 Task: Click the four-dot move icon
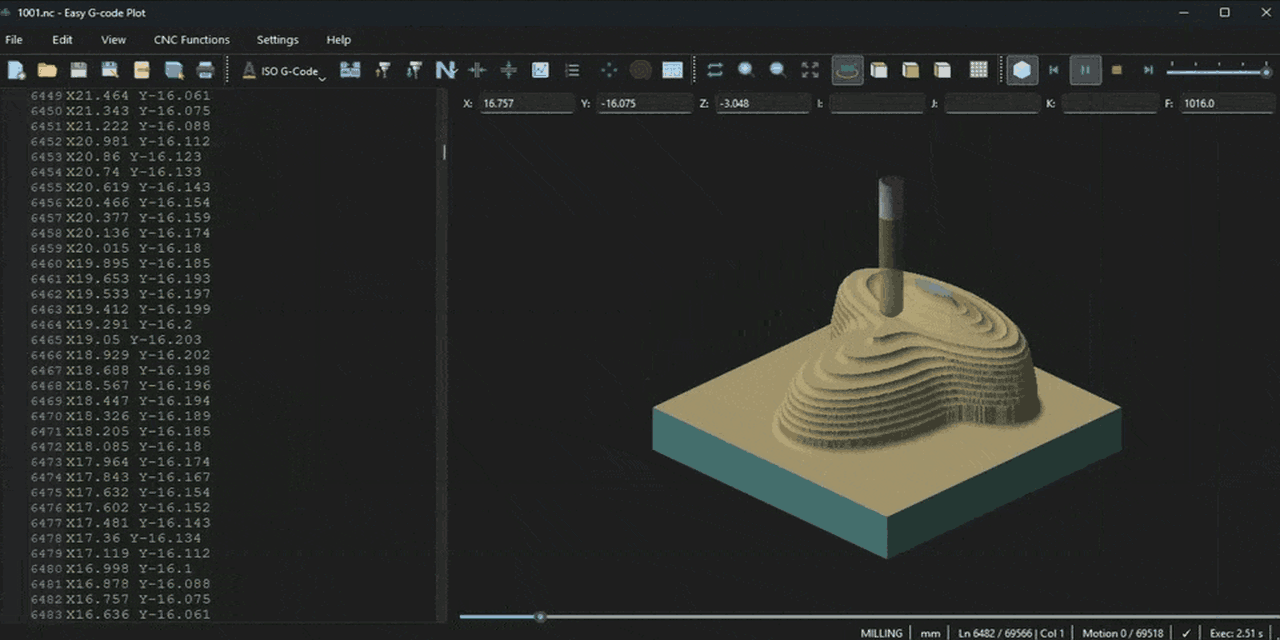609,70
